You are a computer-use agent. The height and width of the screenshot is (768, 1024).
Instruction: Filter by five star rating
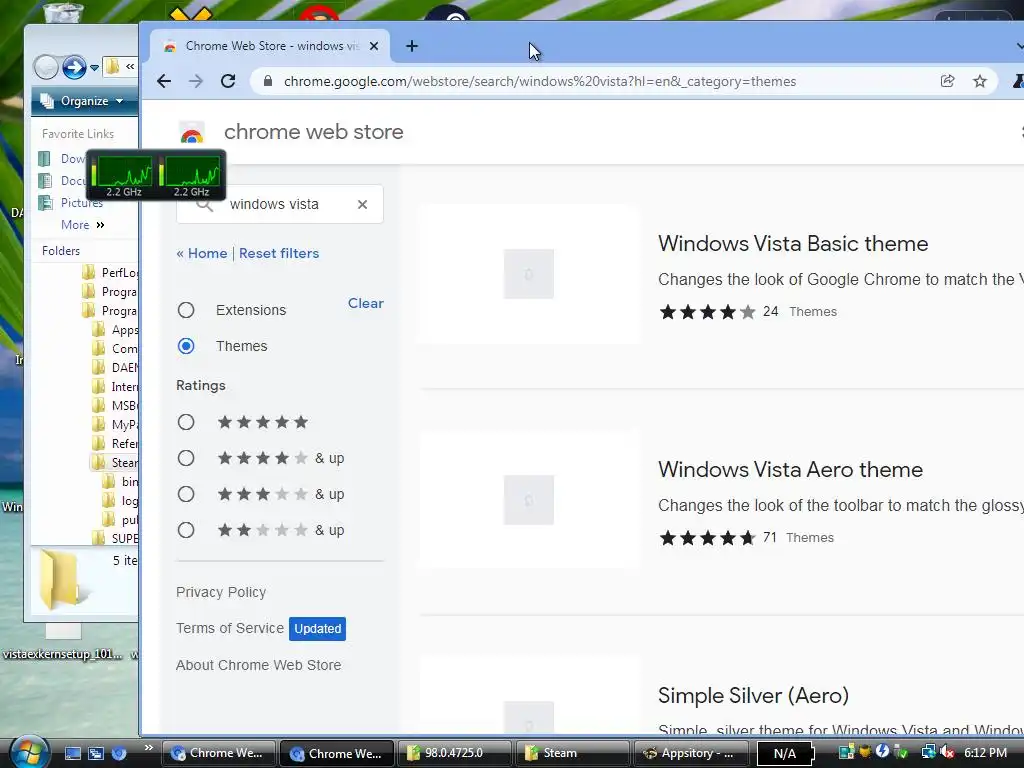tap(186, 423)
